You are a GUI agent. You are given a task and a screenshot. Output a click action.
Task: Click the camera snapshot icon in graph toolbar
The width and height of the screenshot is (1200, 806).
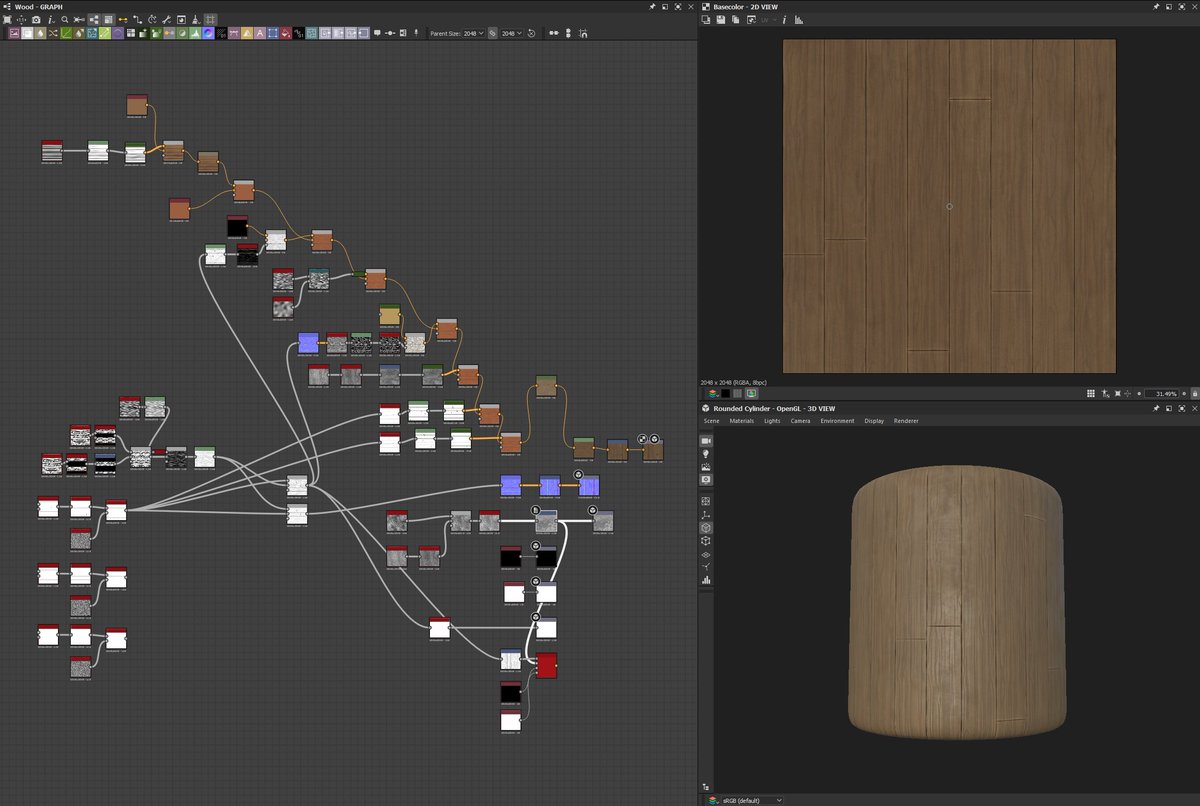point(36,19)
